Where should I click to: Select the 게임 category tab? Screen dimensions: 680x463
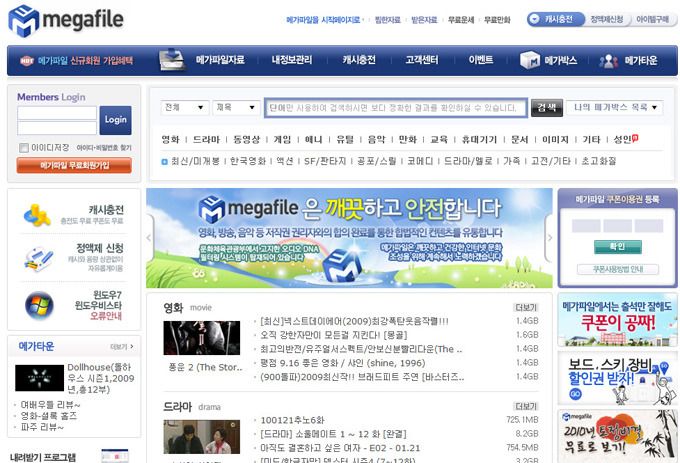(282, 140)
